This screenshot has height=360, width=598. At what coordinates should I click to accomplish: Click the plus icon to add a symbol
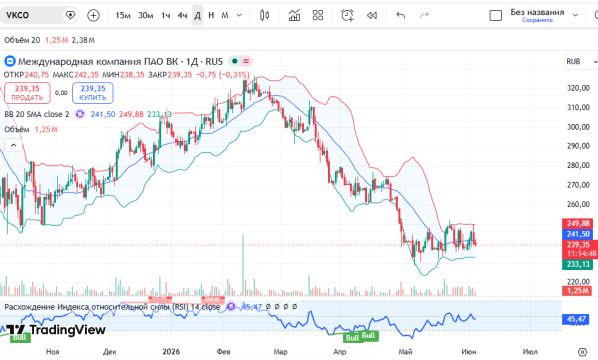click(x=93, y=15)
